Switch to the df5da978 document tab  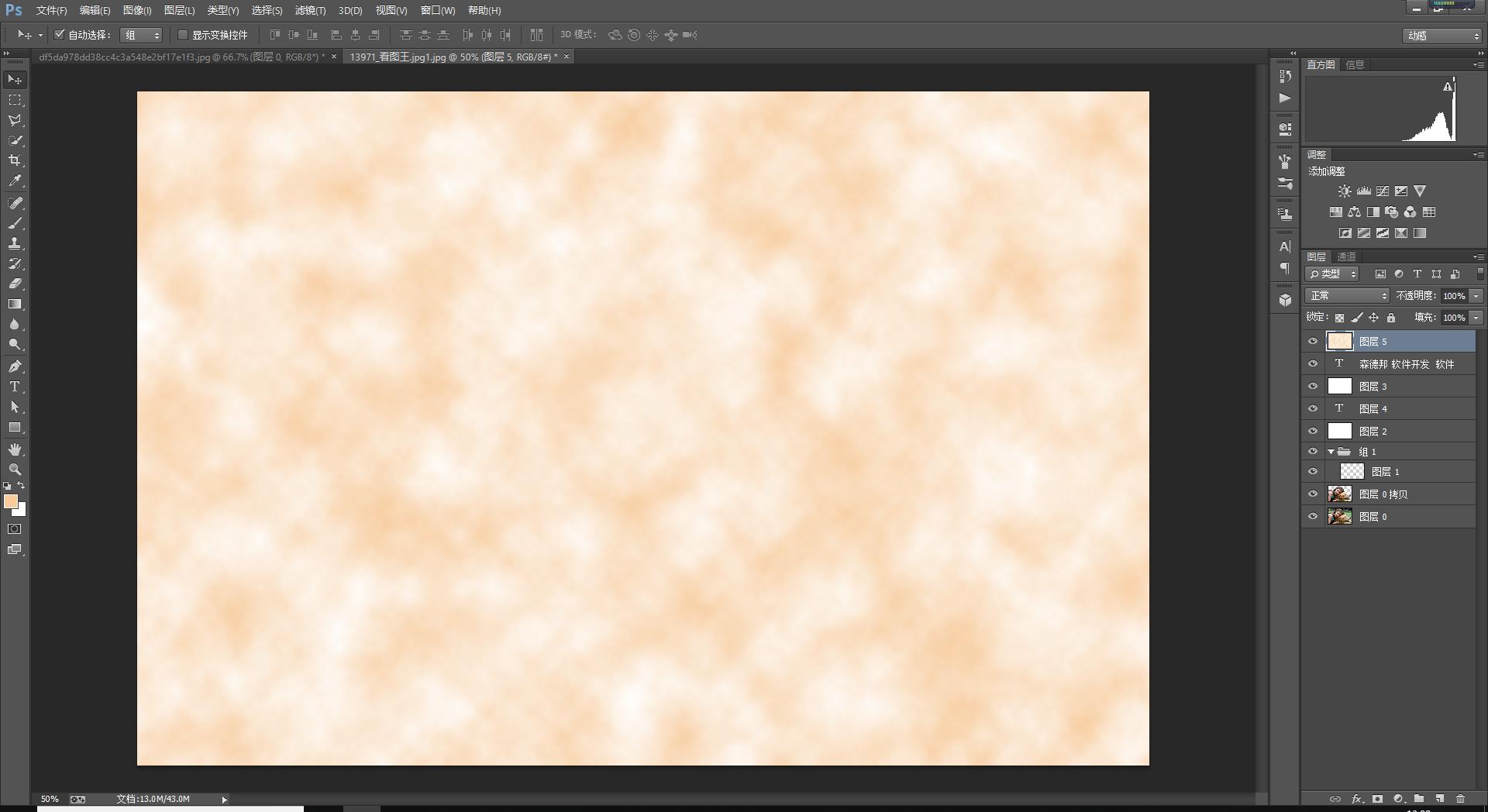[x=181, y=57]
